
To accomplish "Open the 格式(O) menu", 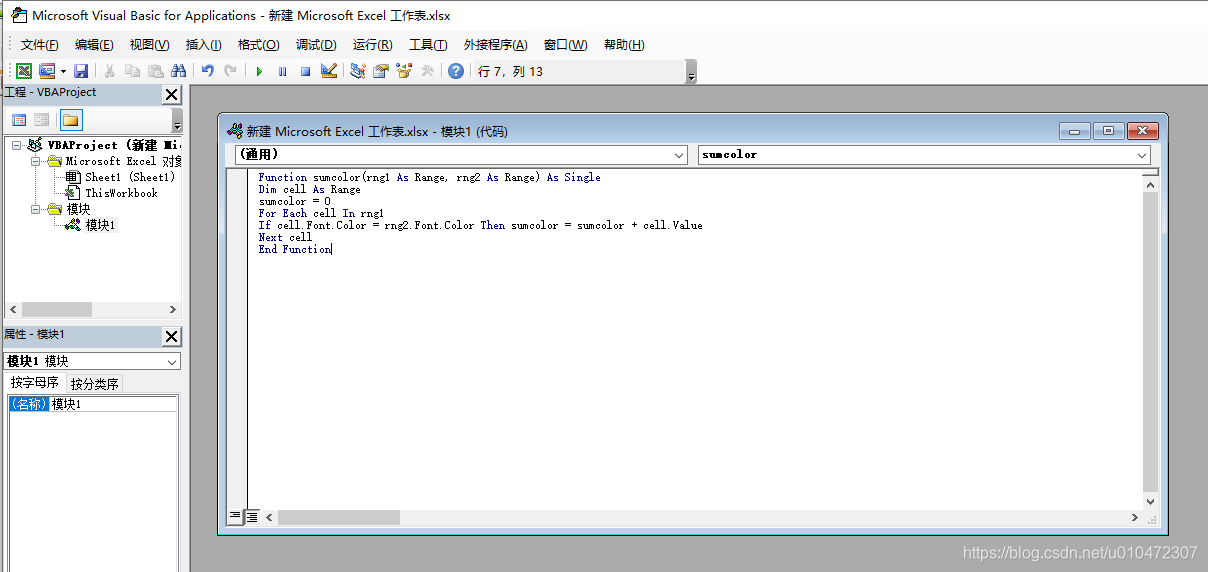I will [x=258, y=45].
